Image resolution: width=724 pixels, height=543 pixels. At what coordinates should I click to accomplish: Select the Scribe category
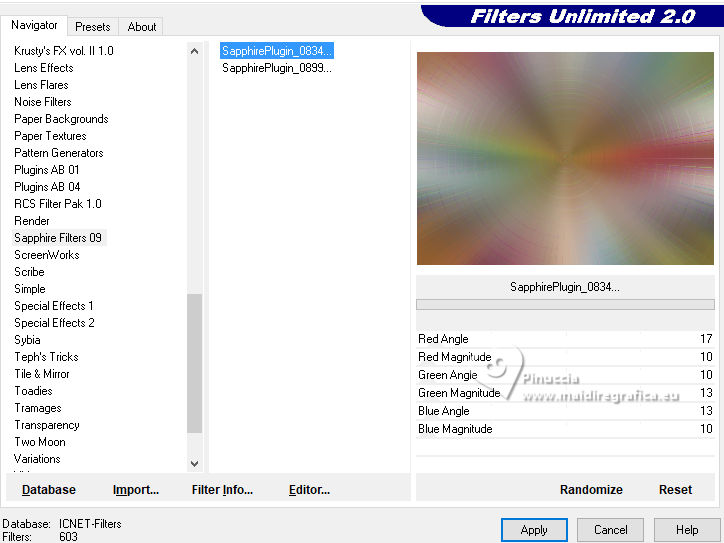coord(29,272)
